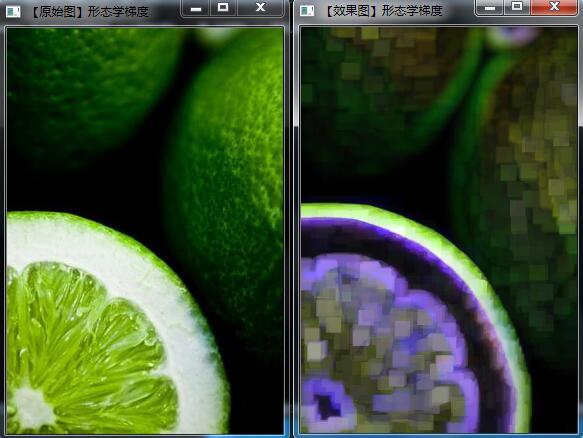This screenshot has height=438, width=583.
Task: Click the original lime image in 【原始图】 window
Action: 145,231
